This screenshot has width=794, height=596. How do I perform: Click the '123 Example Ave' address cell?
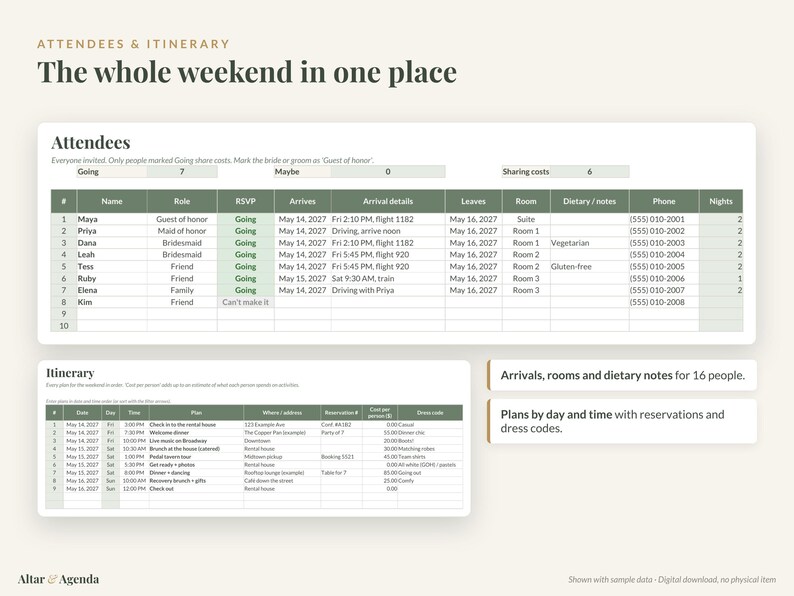282,425
